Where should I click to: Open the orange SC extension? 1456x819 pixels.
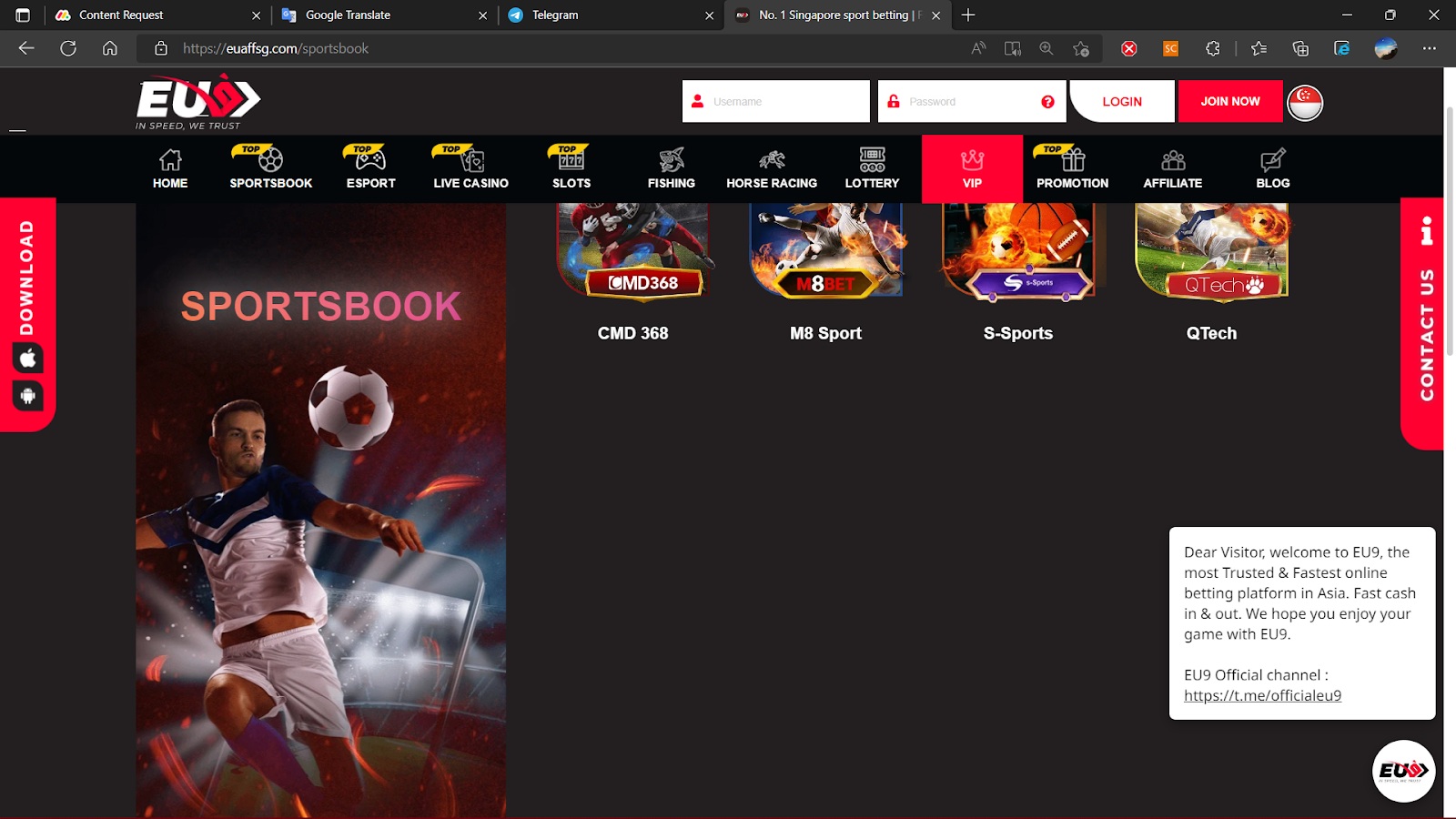tap(1170, 48)
